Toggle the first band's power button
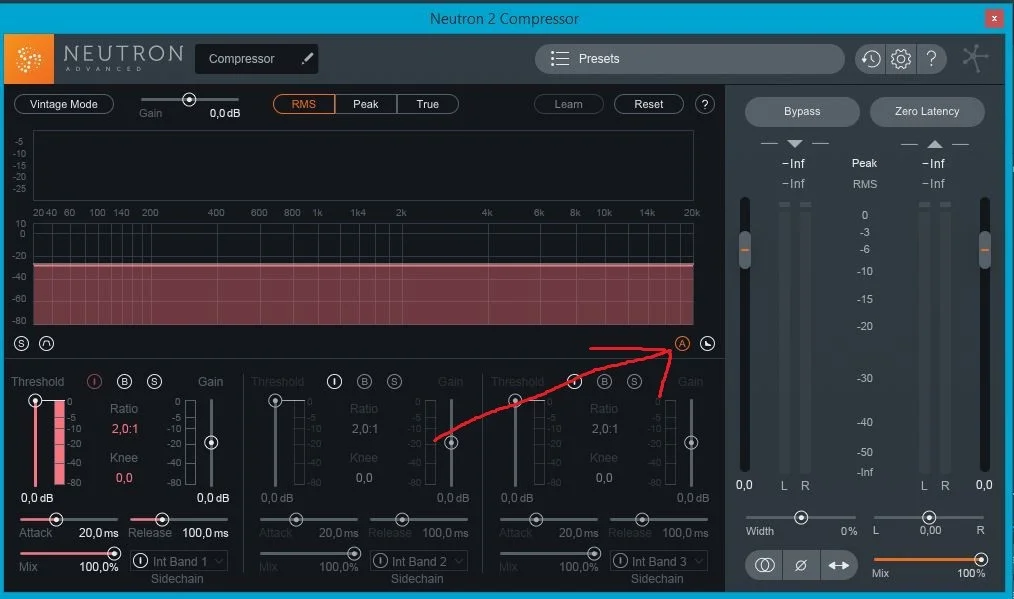 point(94,382)
